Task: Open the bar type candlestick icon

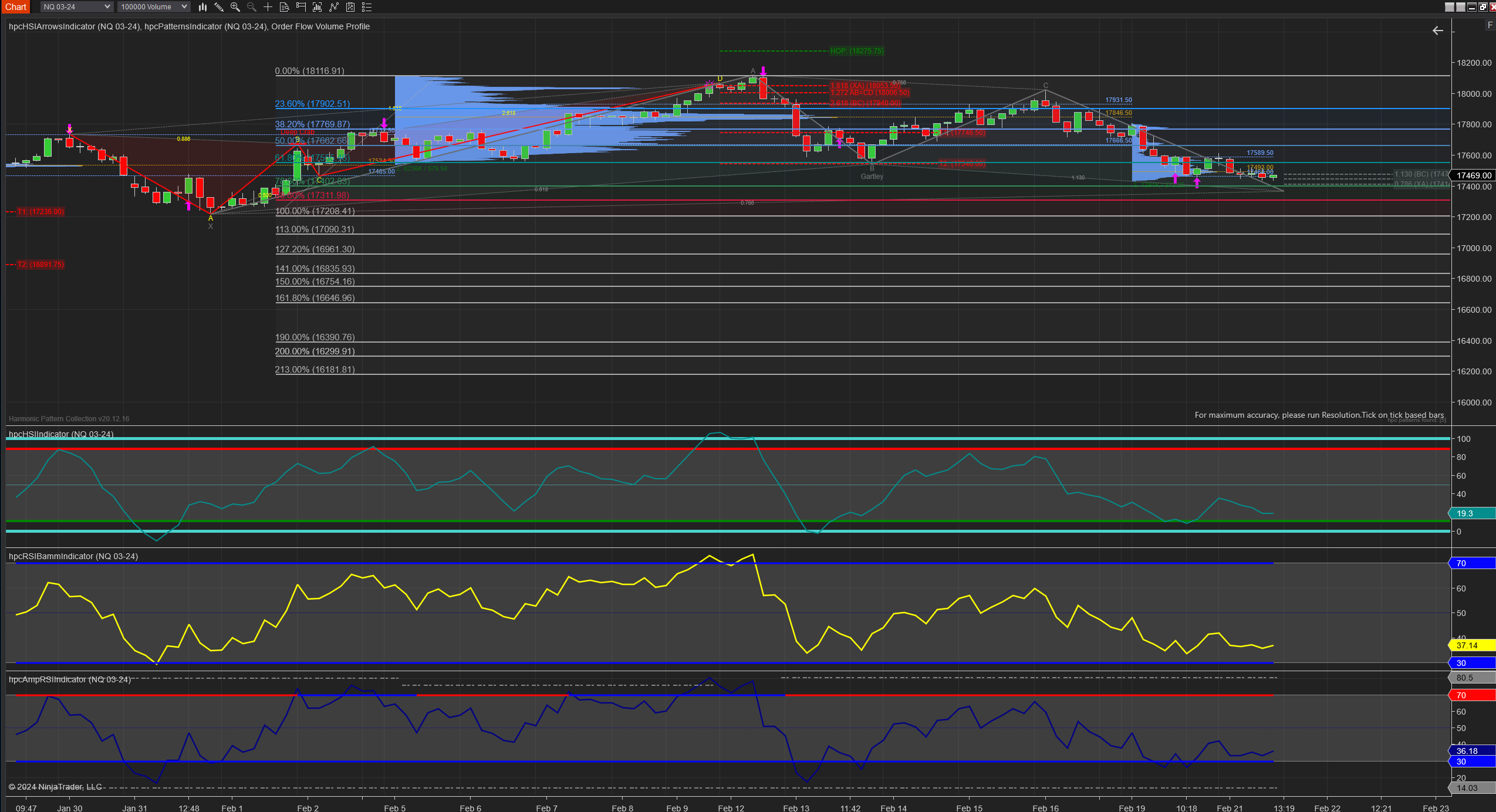Action: pyautogui.click(x=202, y=7)
